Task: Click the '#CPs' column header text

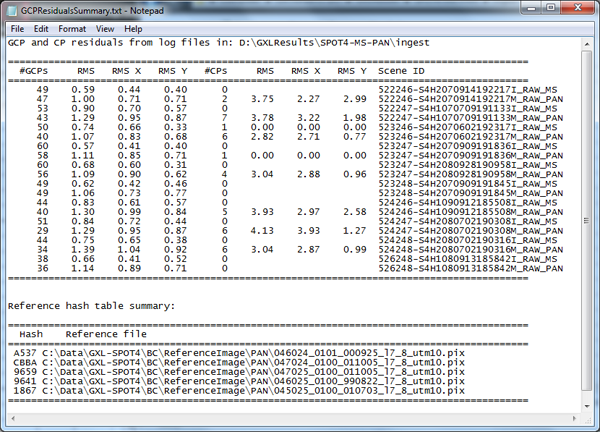Action: pos(216,71)
